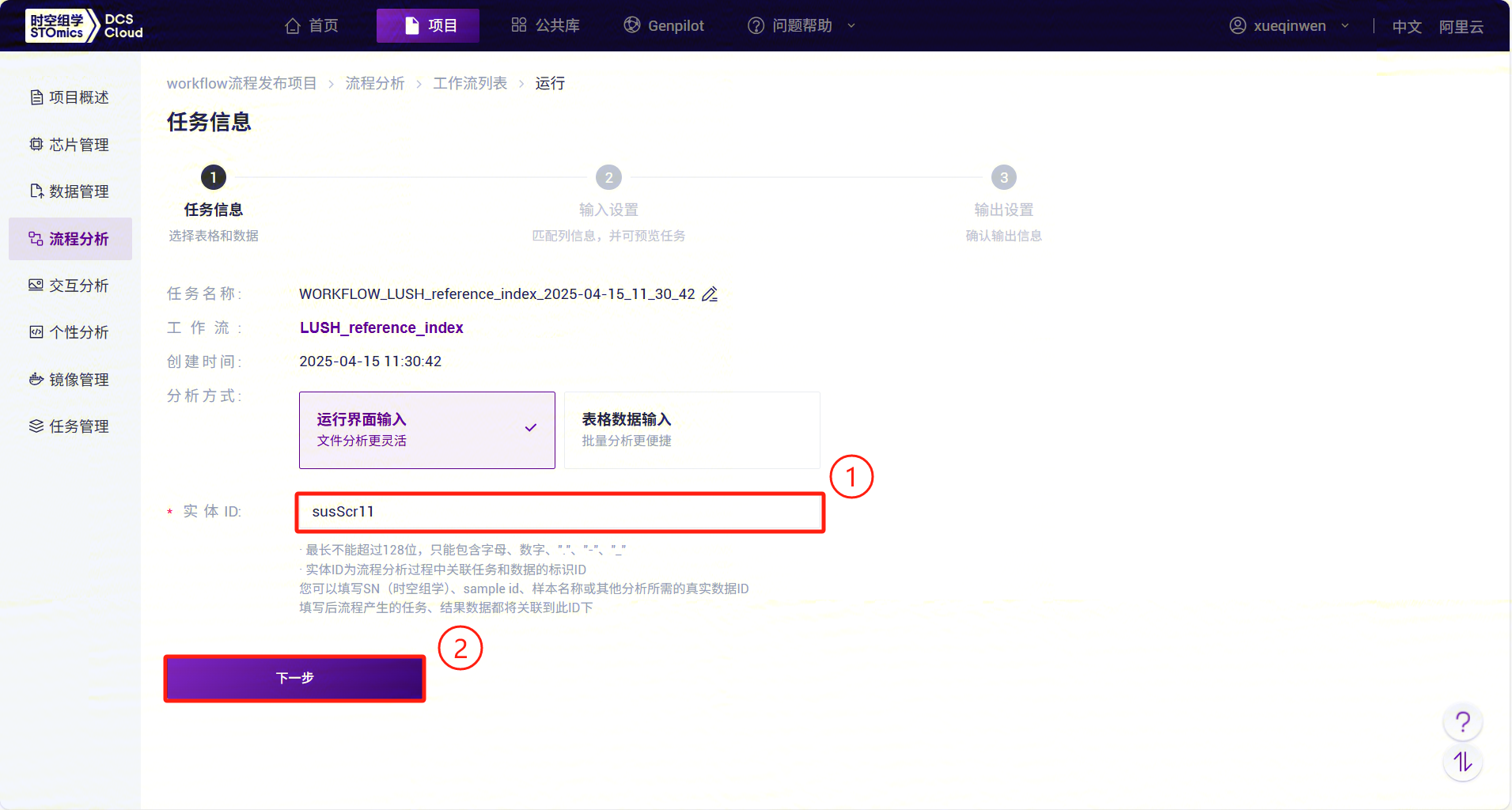Open the Genpilot tab

tap(664, 26)
